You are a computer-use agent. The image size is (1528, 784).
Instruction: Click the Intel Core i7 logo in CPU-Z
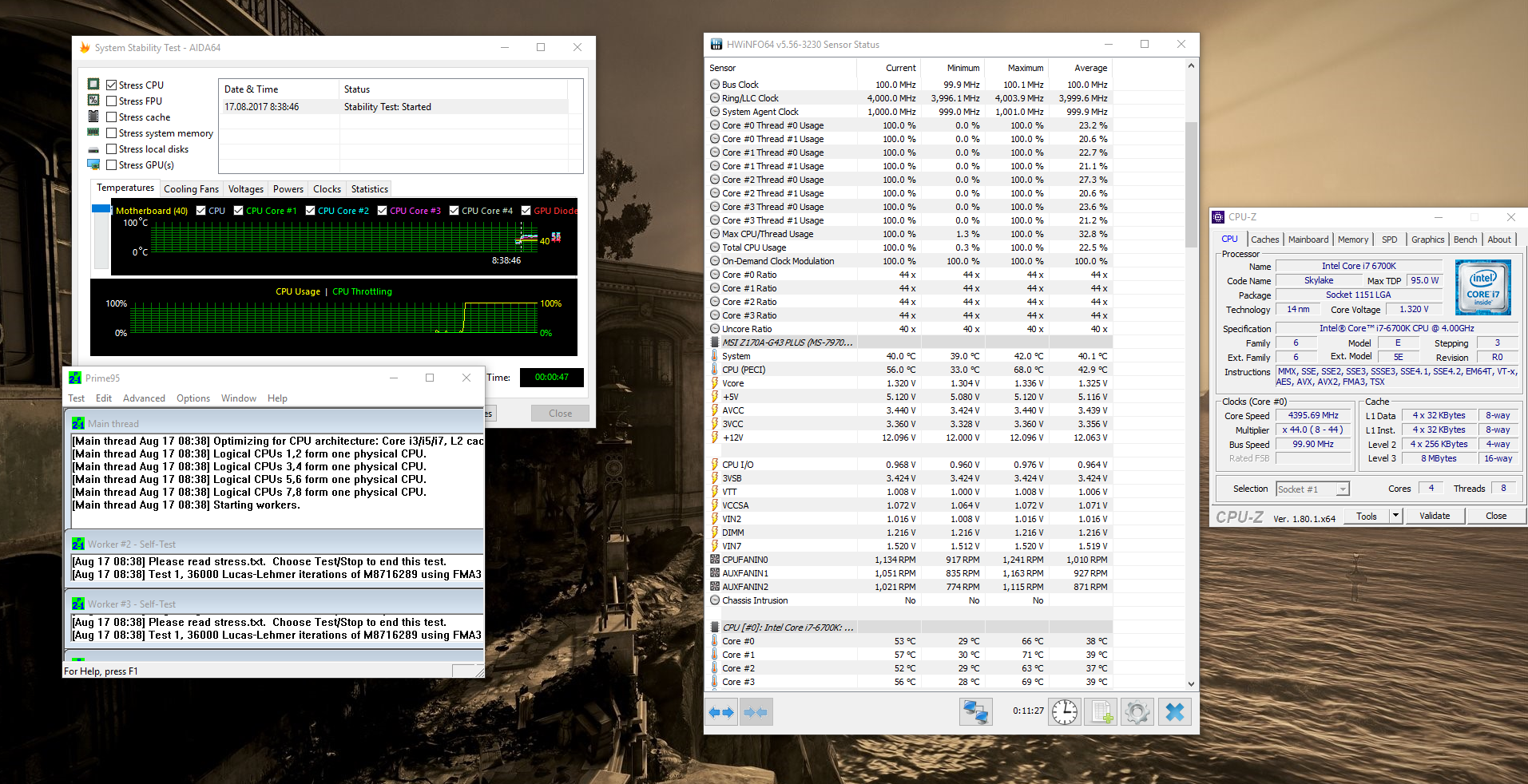coord(1482,287)
